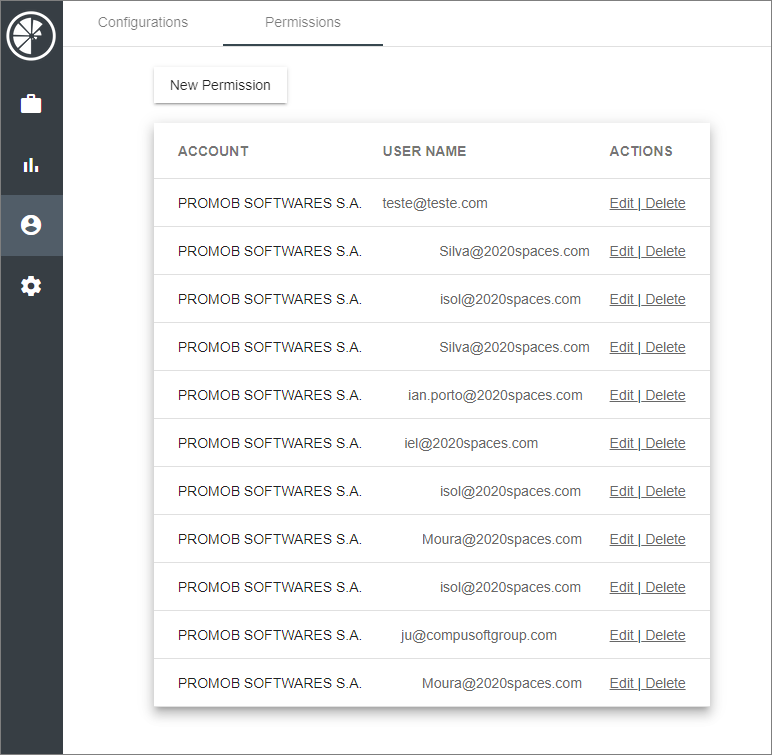Edit the teste@teste.com permission

(x=622, y=203)
